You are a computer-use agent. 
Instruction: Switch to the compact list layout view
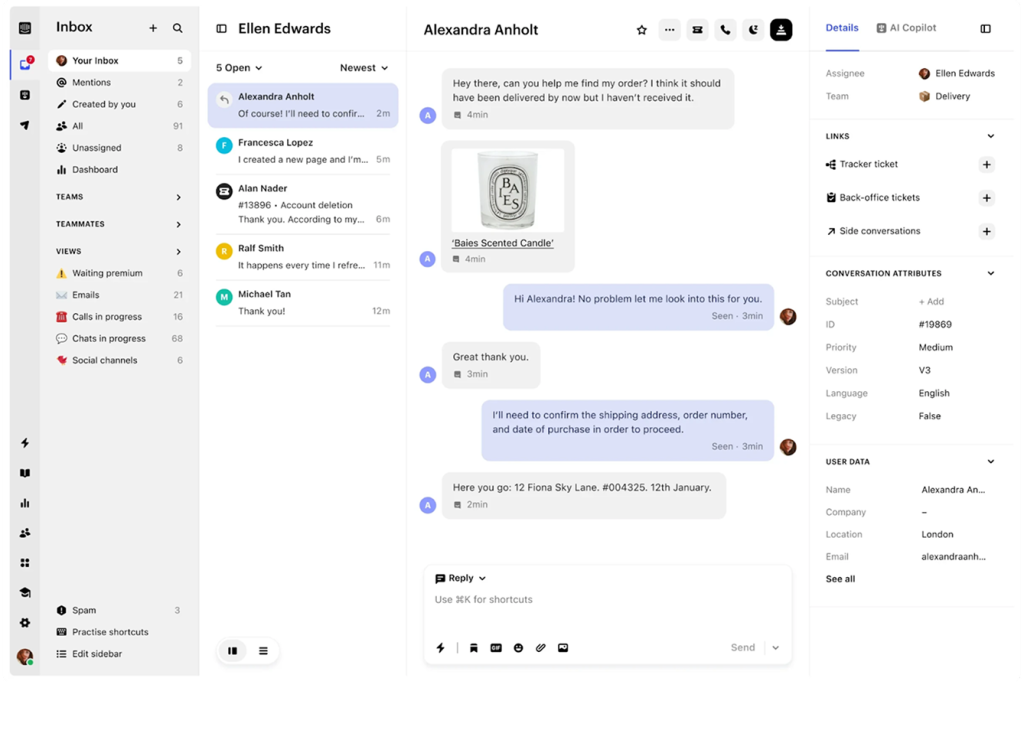(263, 651)
